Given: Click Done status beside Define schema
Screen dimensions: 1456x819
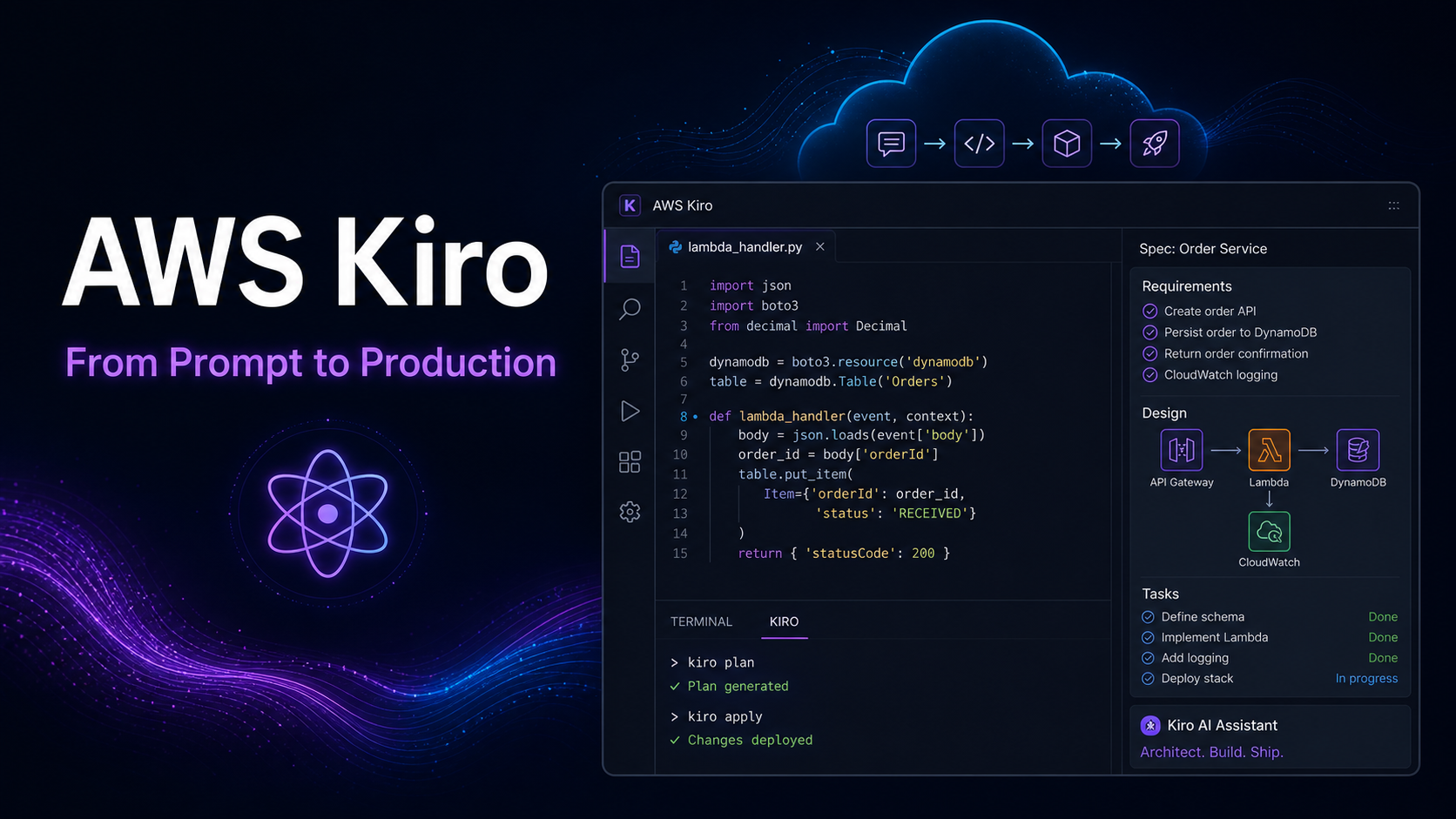Looking at the screenshot, I should coord(1383,617).
